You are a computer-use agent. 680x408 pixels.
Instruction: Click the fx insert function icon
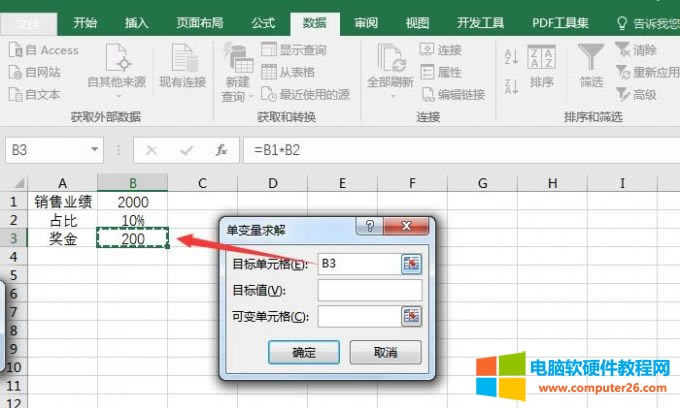[221, 150]
